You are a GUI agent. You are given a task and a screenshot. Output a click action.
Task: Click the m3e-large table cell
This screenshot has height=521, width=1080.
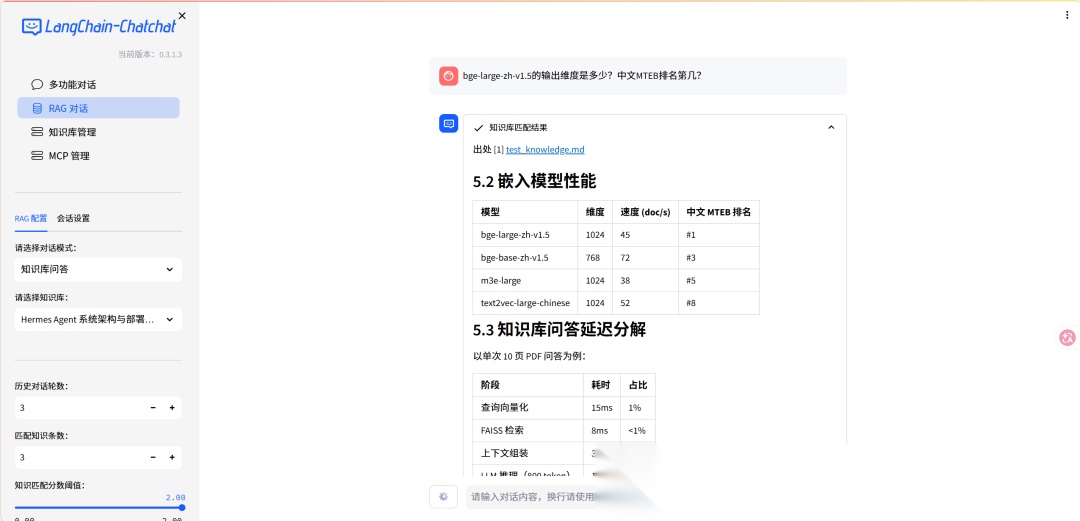point(525,280)
